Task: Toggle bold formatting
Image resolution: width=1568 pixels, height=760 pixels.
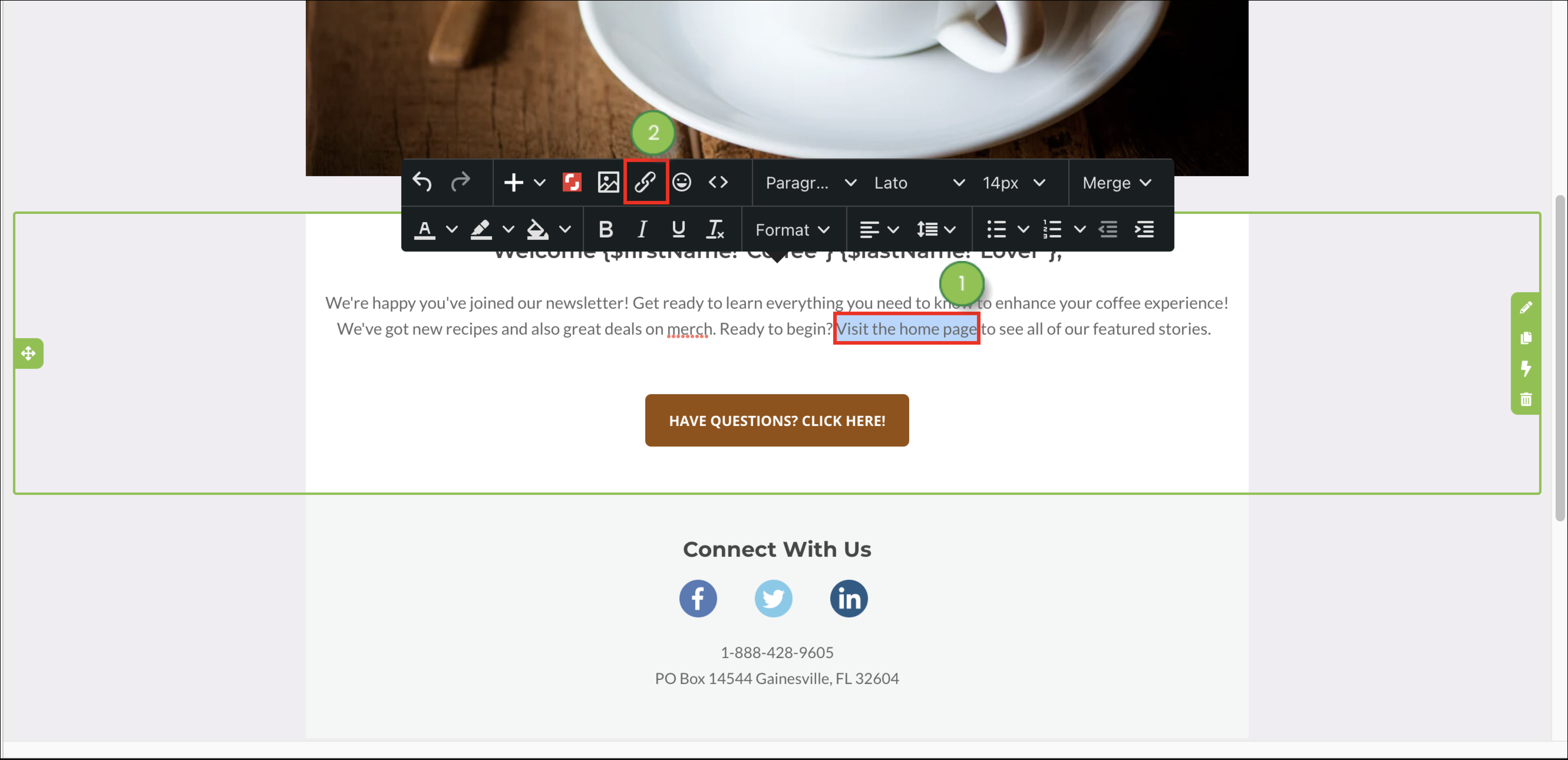Action: [606, 229]
